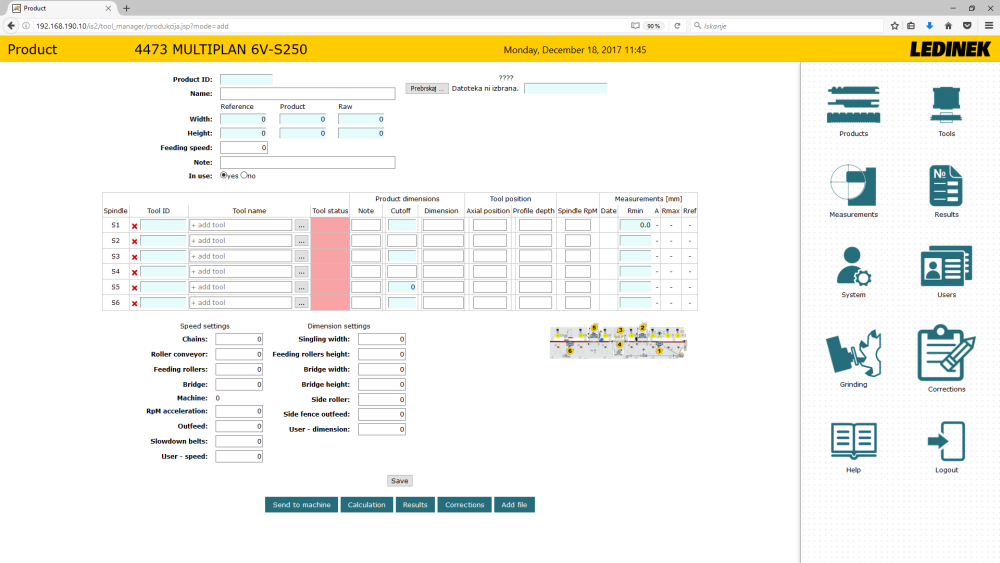This screenshot has width=1000, height=563.
Task: Open the Products section icon
Action: [853, 105]
